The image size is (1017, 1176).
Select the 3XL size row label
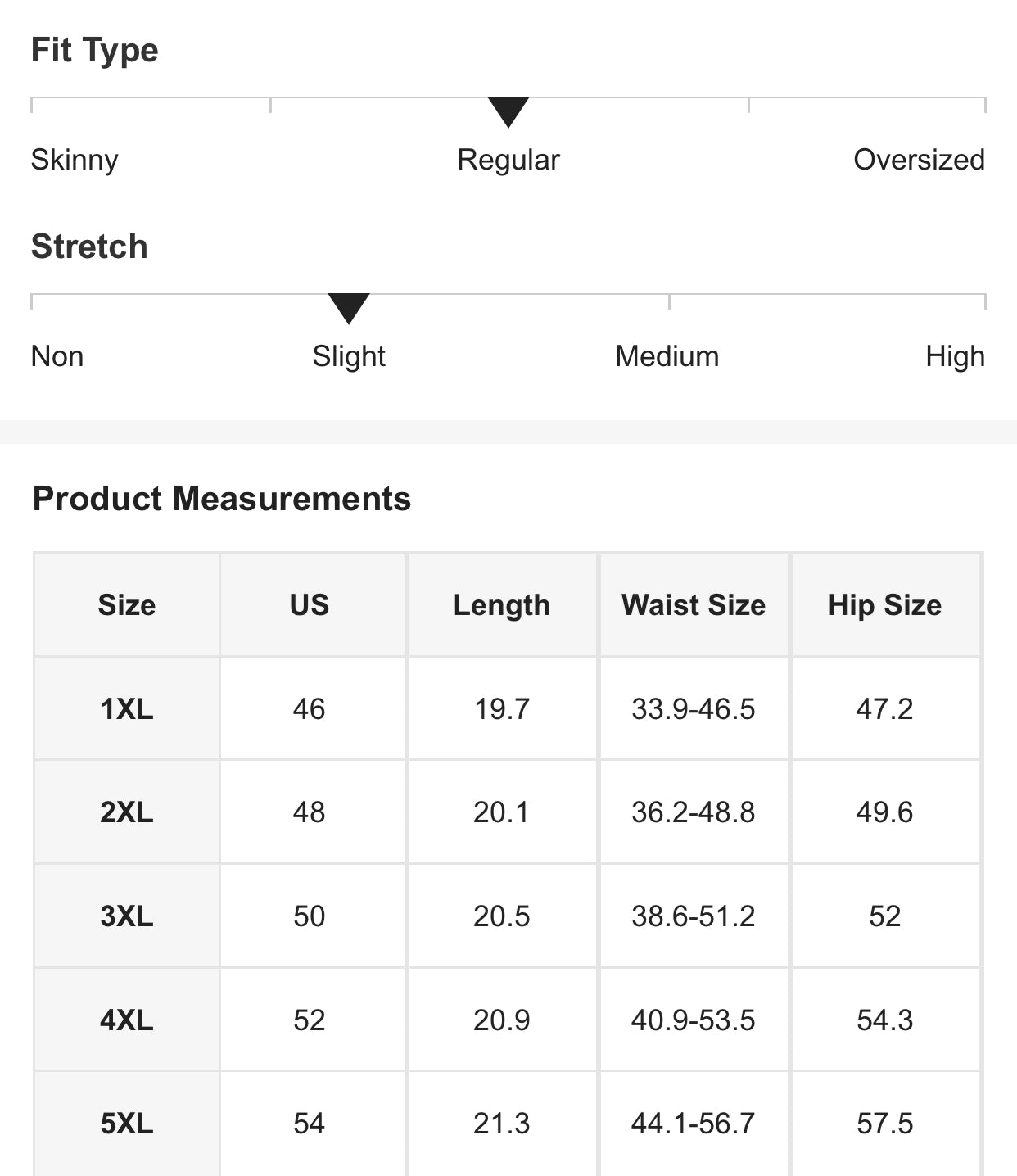(127, 916)
